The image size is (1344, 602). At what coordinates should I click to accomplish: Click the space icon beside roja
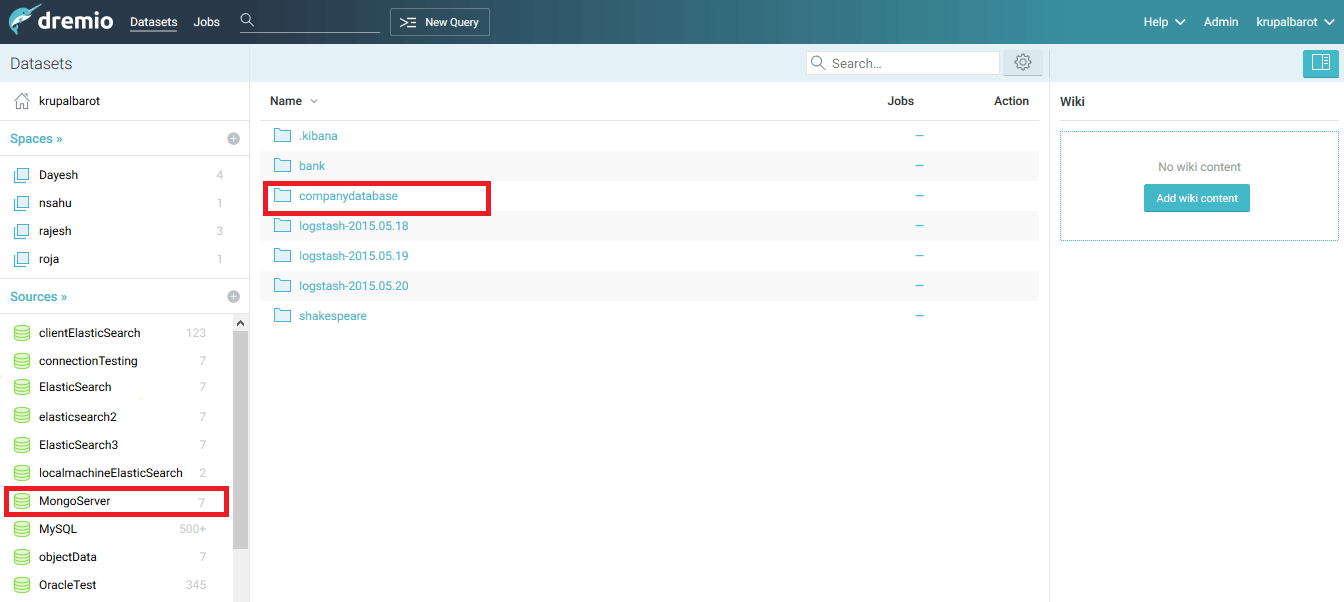coord(21,259)
